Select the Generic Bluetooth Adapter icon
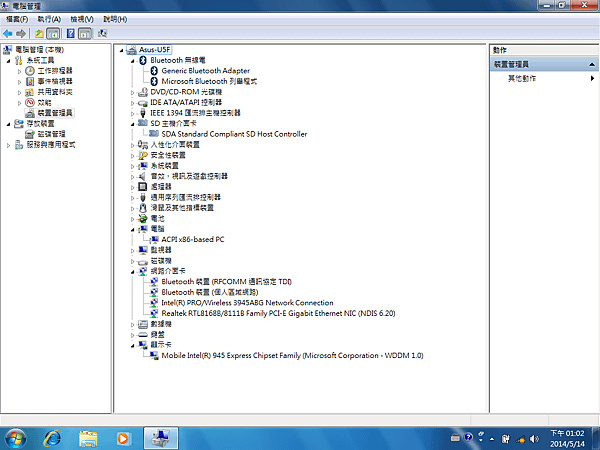This screenshot has width=600, height=450. [x=154, y=70]
